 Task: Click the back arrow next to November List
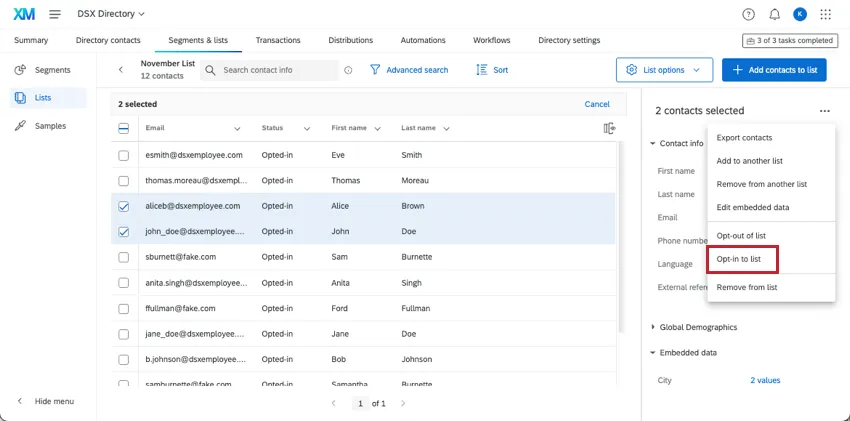(x=121, y=70)
